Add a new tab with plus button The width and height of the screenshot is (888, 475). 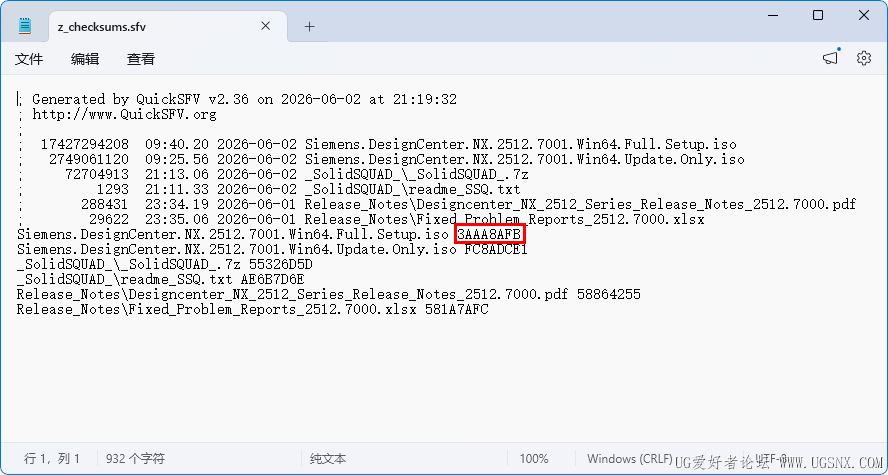pyautogui.click(x=309, y=27)
